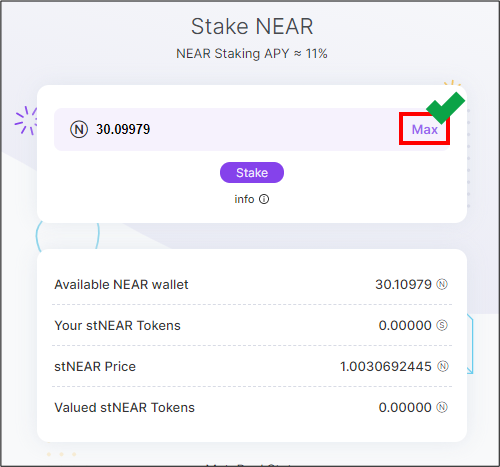This screenshot has height=467, width=500.
Task: Click the 30.10979 available balance value
Action: (403, 285)
